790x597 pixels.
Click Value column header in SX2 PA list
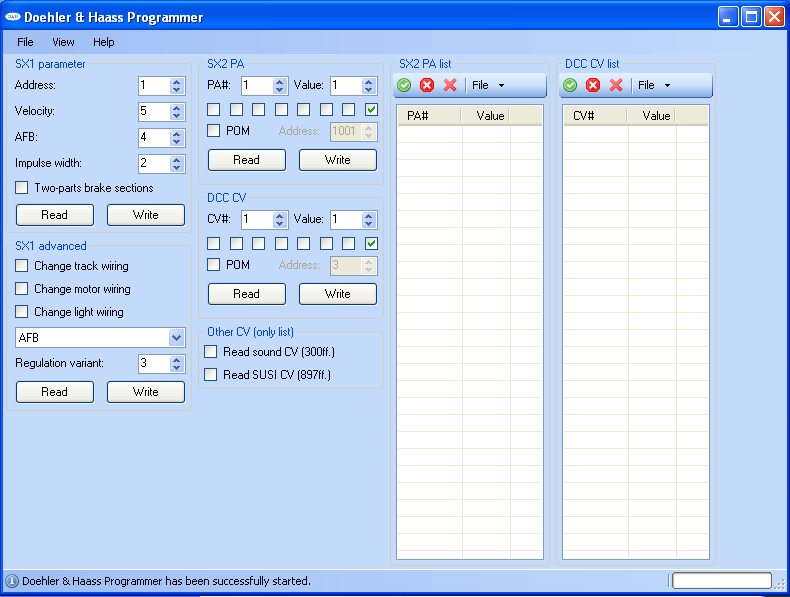486,116
